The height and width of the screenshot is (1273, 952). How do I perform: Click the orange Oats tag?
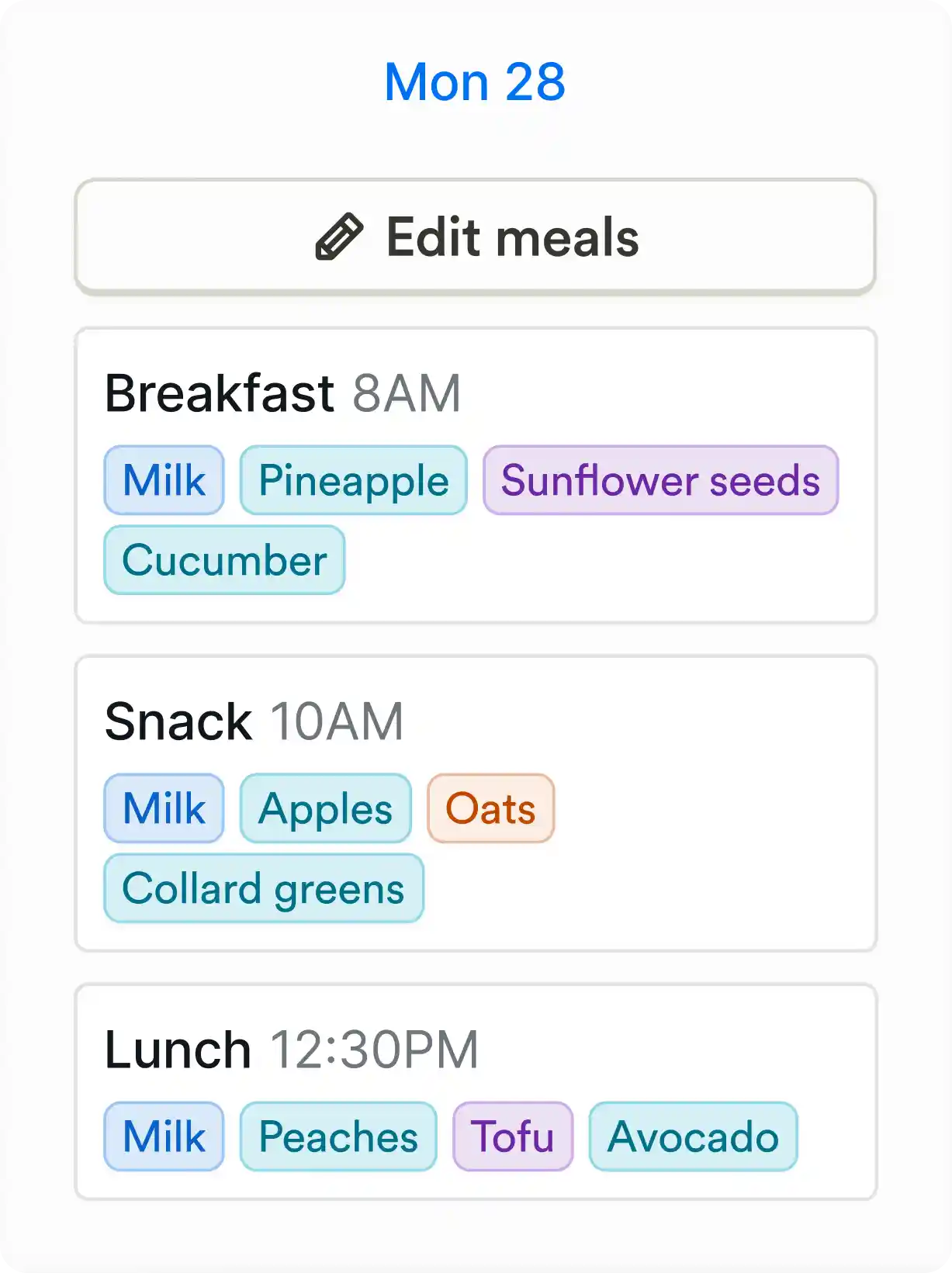pos(491,808)
